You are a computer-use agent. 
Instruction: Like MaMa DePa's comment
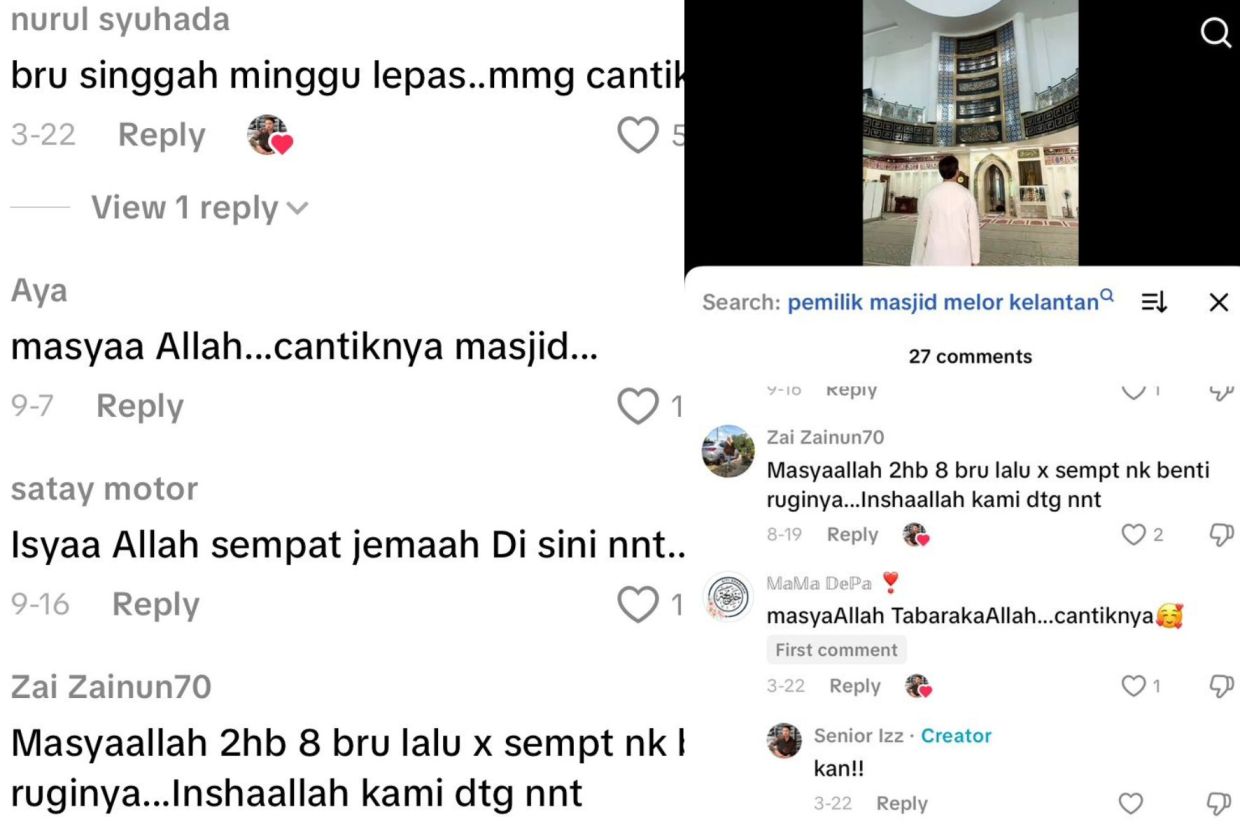pyautogui.click(x=1133, y=686)
